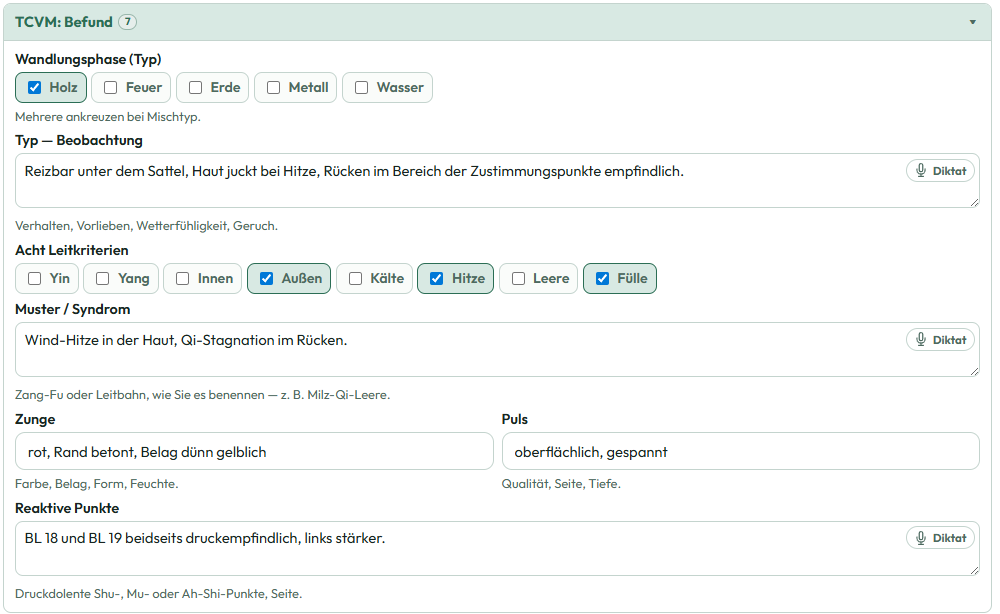Viewport: 1000px width, 614px height.
Task: Check the Metall checkbox
Action: [274, 87]
